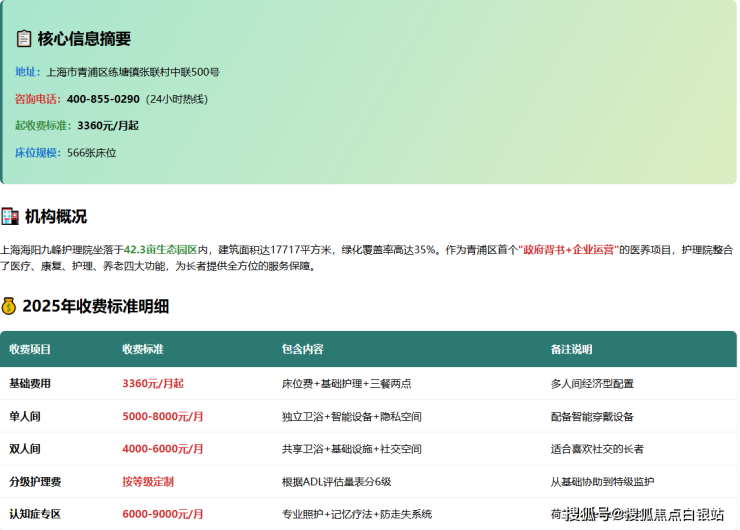
Task: Select the 备注说明 column header
Action: point(571,349)
